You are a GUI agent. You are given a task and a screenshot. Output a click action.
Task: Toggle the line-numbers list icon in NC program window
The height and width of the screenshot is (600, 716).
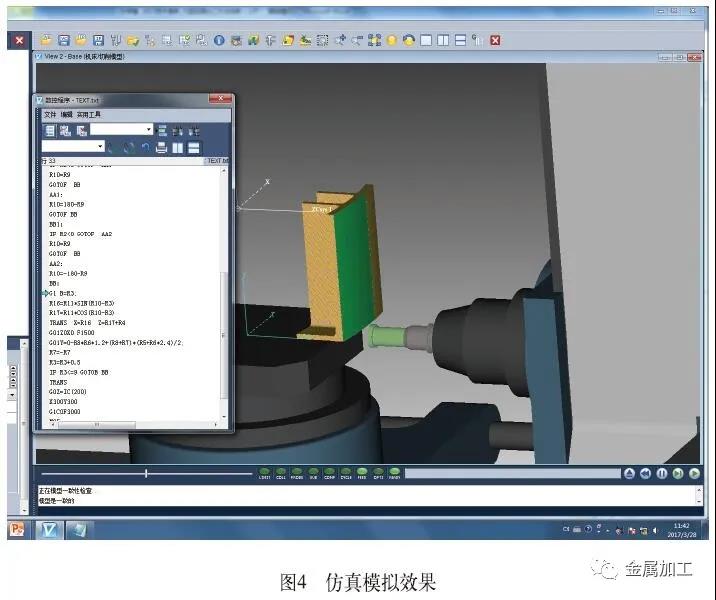pos(50,131)
